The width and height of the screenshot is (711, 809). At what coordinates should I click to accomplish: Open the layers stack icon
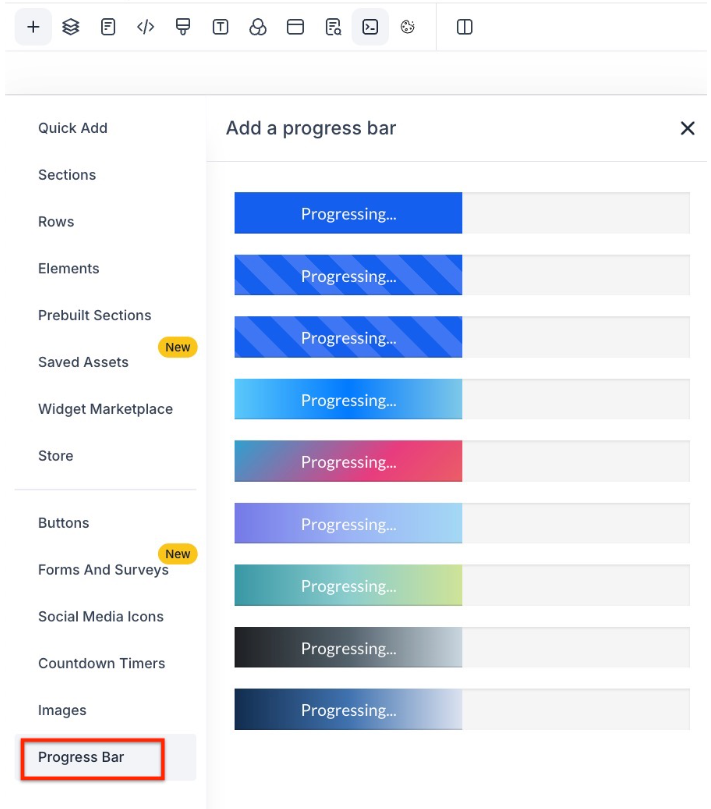click(x=70, y=27)
